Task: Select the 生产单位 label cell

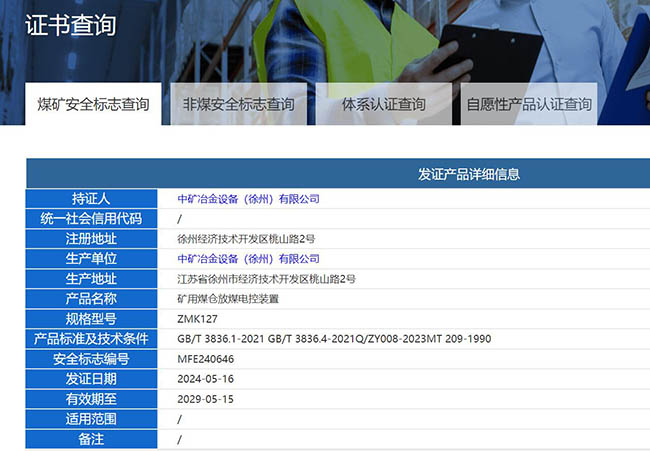Action: pos(91,259)
